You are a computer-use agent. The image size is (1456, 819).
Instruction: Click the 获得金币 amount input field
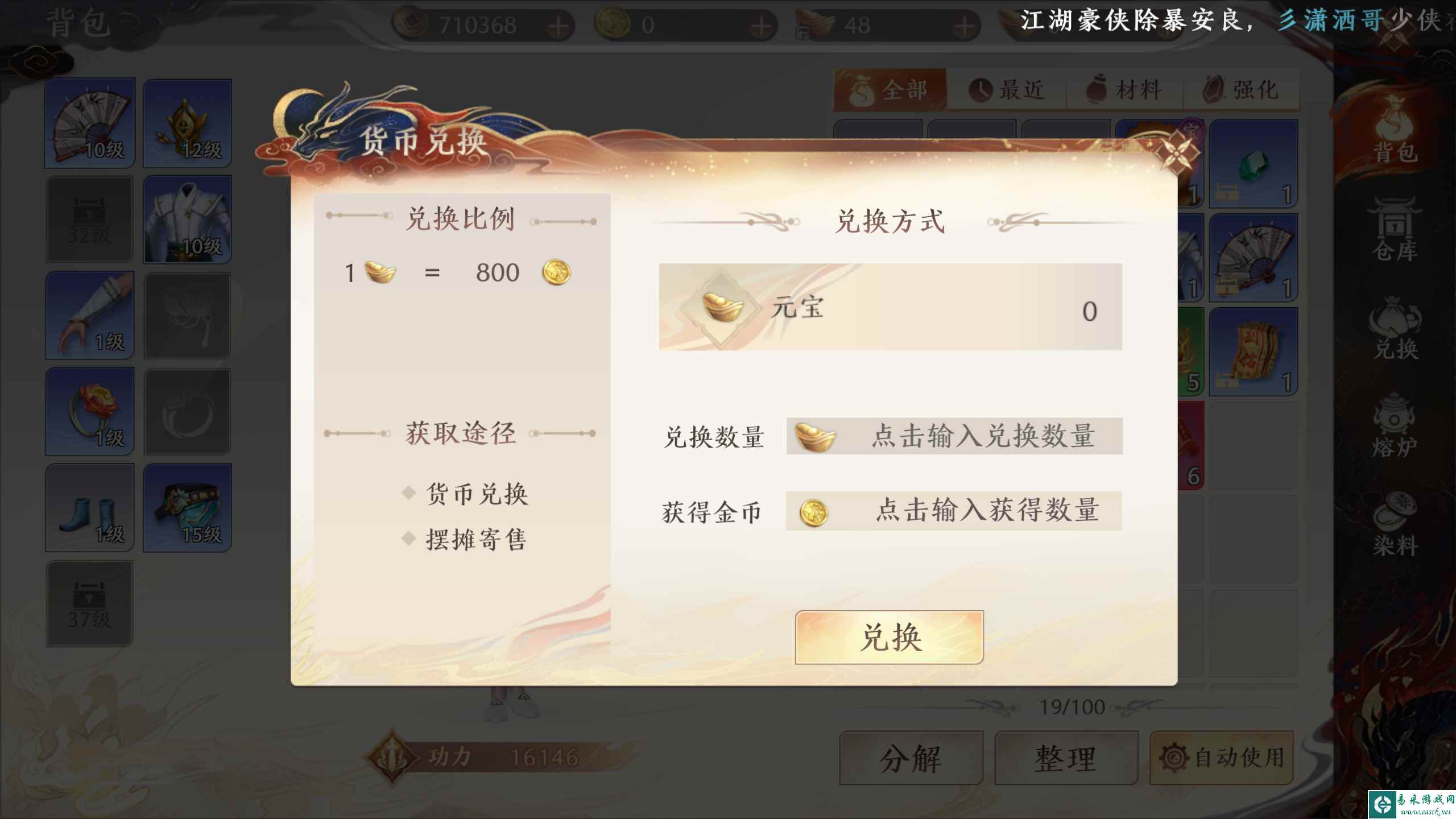[954, 511]
